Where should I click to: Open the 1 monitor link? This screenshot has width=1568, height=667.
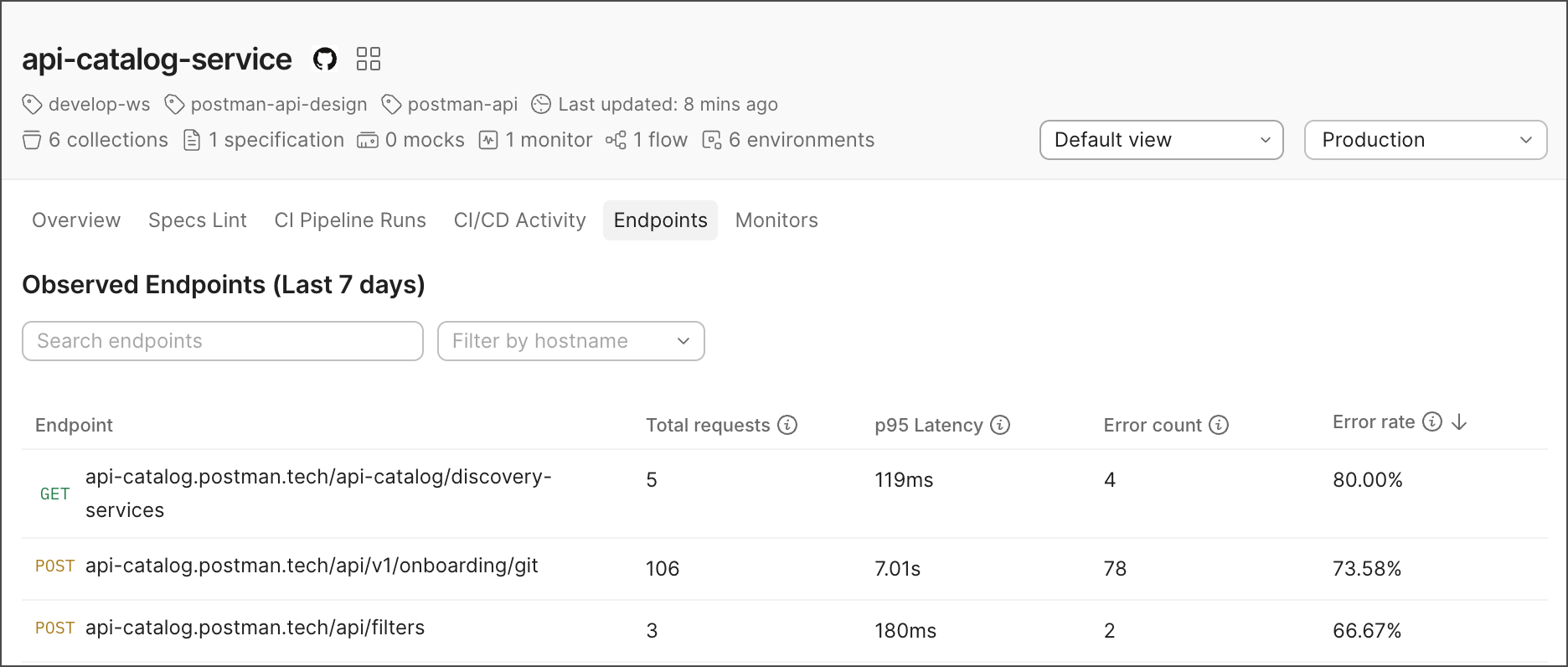(x=549, y=140)
